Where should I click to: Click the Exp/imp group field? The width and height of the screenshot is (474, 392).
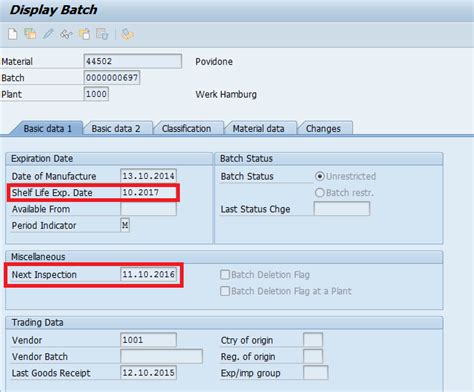pos(316,373)
